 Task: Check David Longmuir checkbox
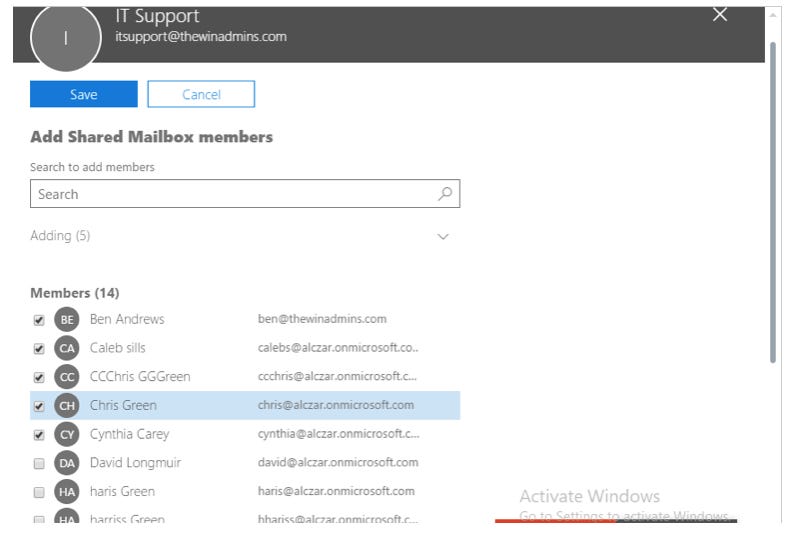(x=39, y=464)
